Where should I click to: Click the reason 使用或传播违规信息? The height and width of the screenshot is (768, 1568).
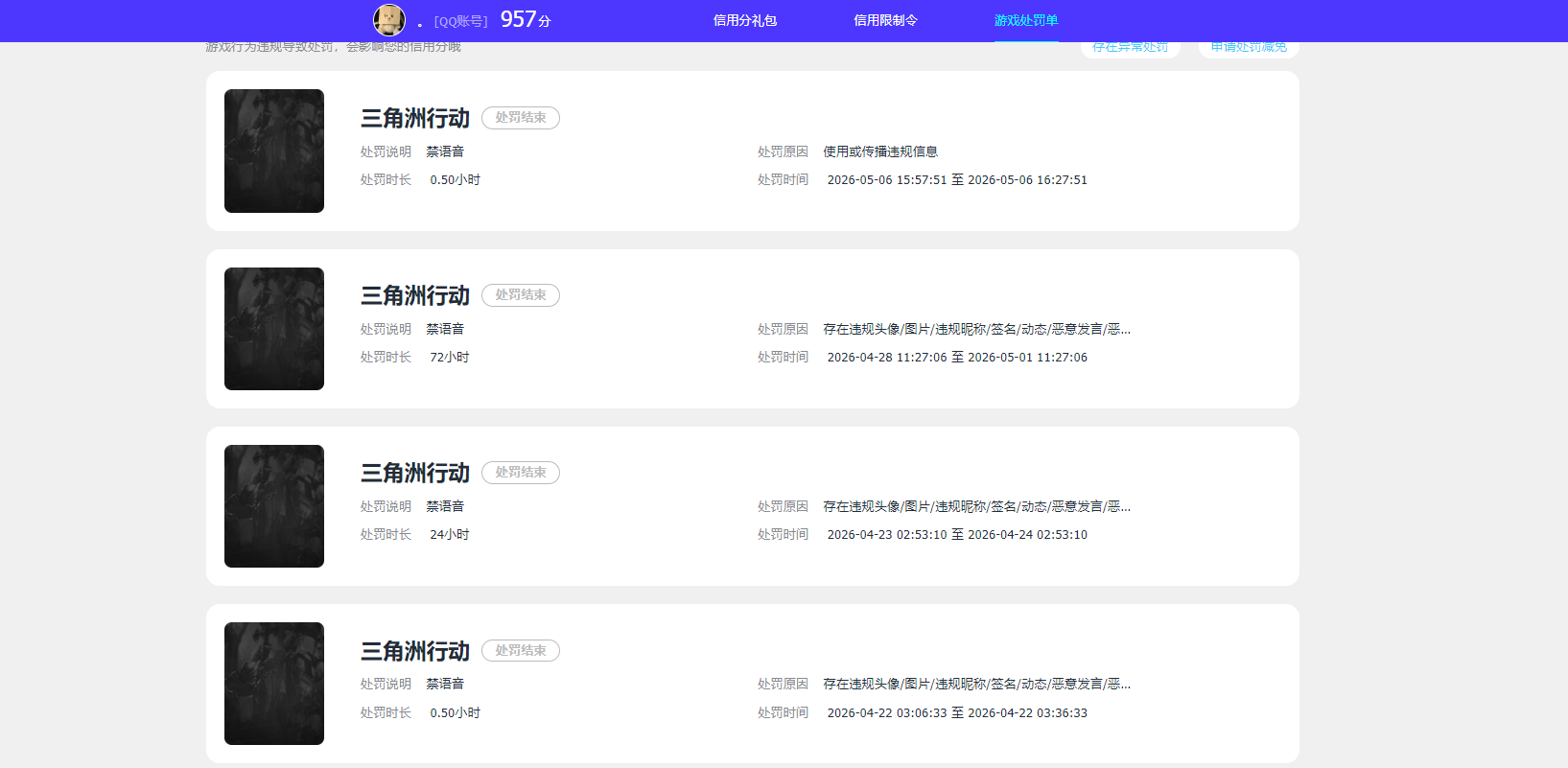pyautogui.click(x=880, y=151)
